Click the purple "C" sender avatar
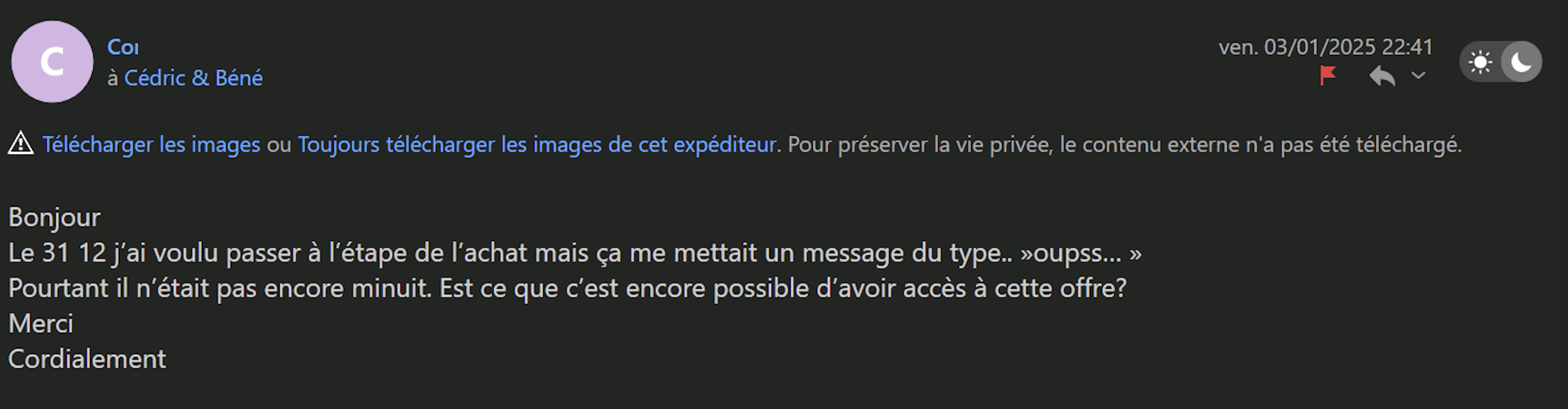The width and height of the screenshot is (1568, 409). 53,62
